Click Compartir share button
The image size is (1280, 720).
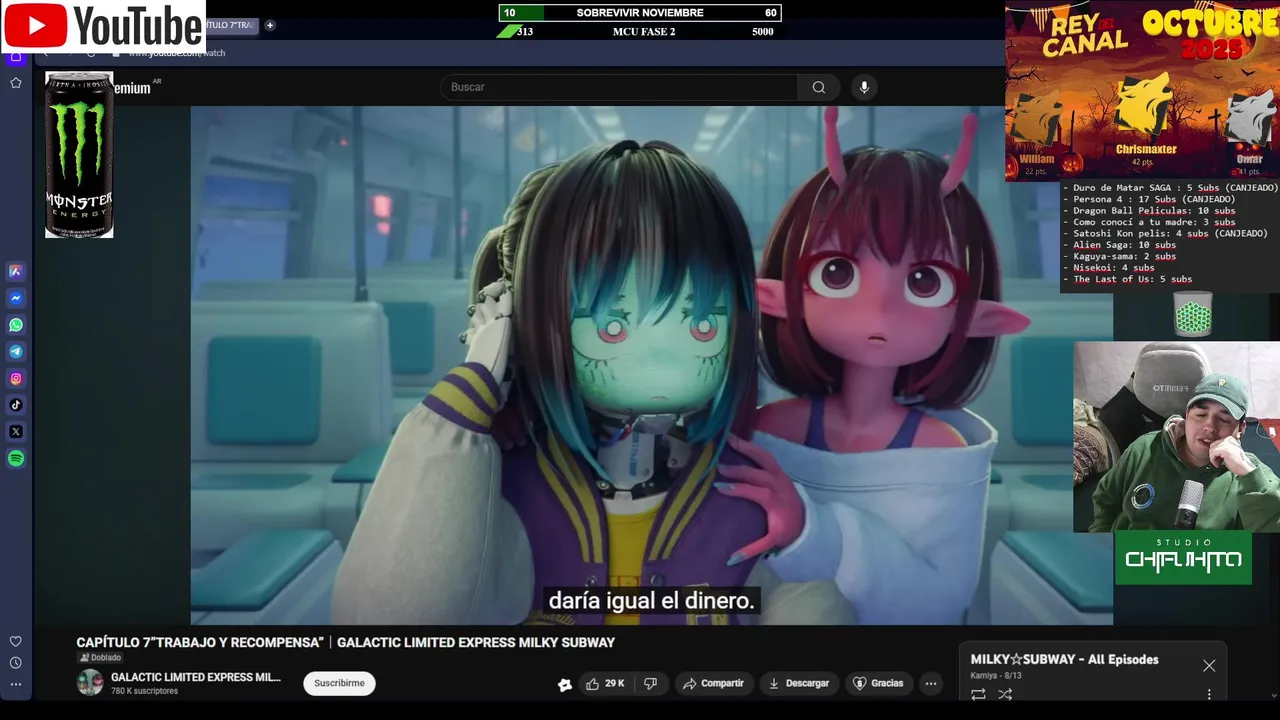(713, 683)
